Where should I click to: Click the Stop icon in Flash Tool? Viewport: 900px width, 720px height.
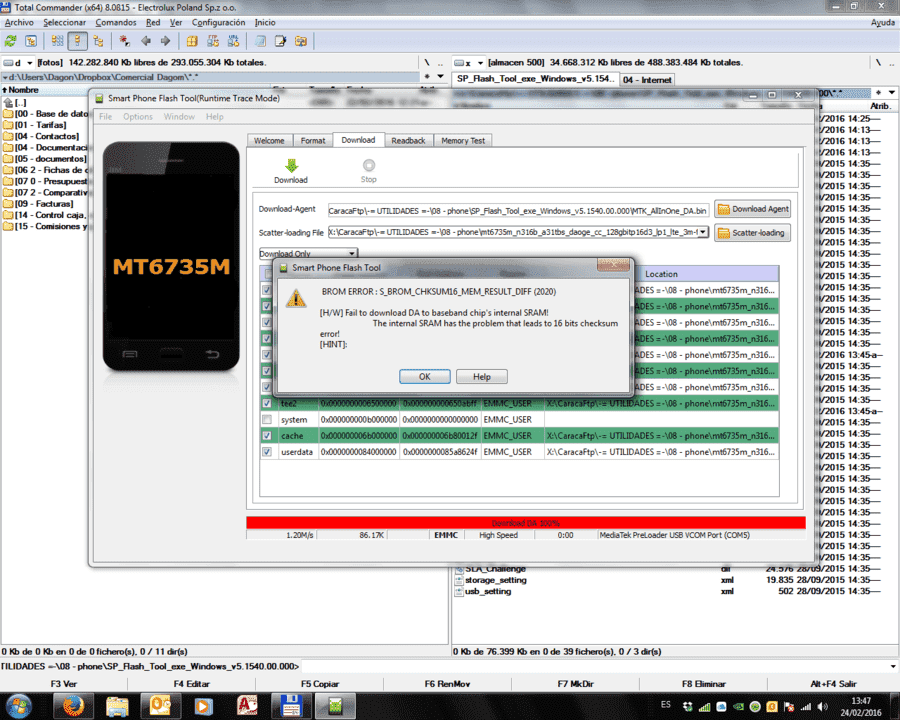pyautogui.click(x=368, y=165)
